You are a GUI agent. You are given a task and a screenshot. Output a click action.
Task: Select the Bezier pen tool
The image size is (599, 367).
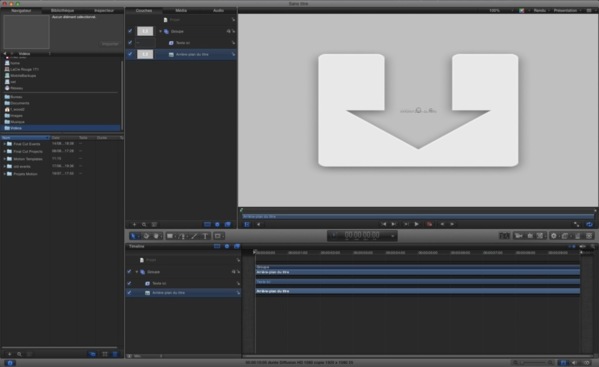tap(182, 236)
